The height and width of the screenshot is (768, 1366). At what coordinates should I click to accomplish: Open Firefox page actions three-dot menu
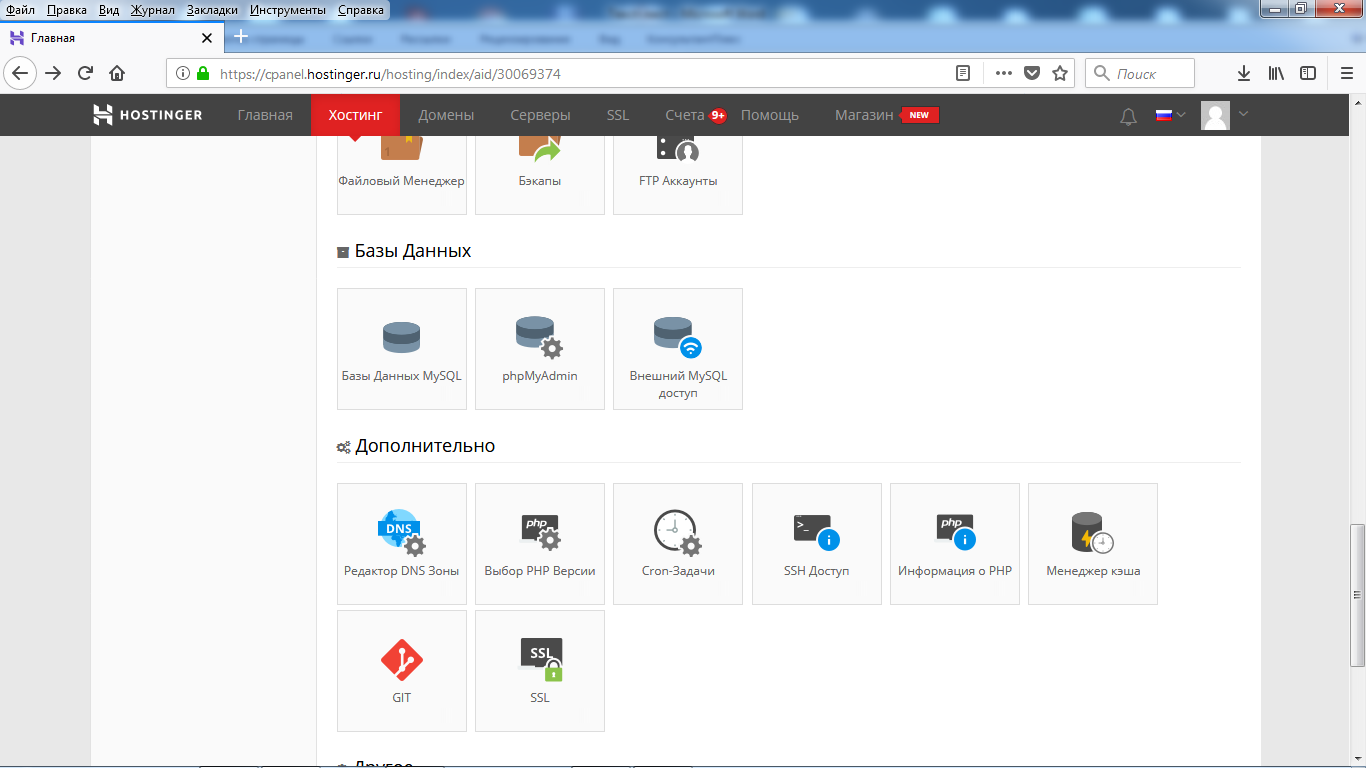click(x=1003, y=73)
